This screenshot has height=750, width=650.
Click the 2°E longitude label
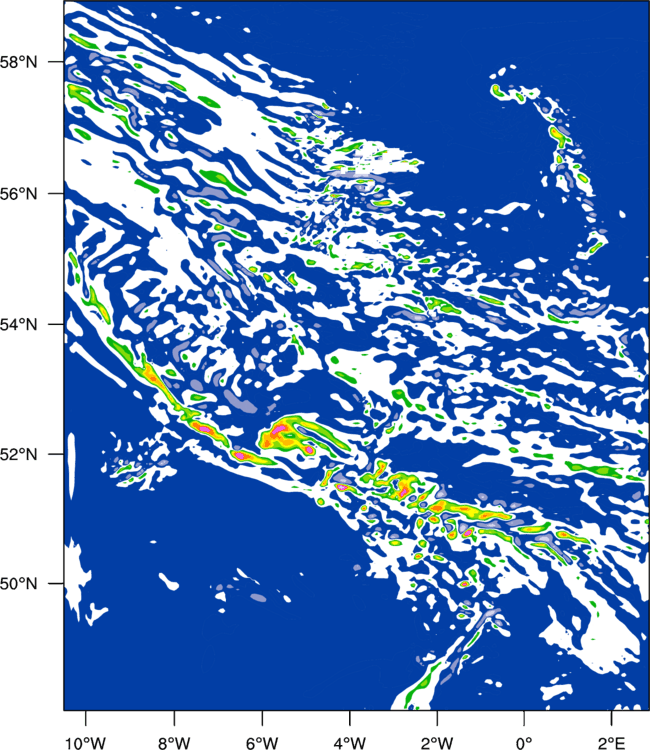coord(612,742)
